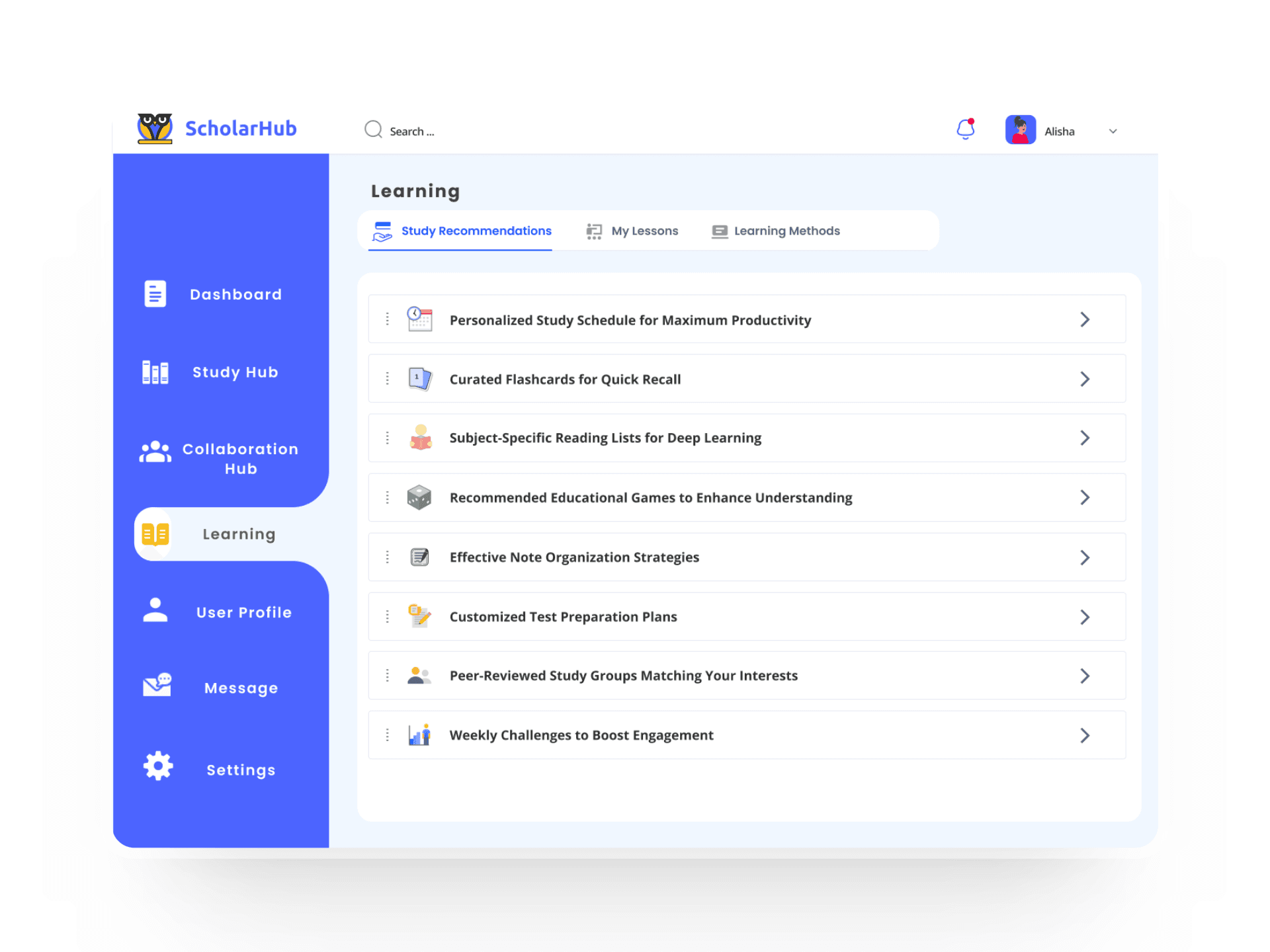Click the flashcards icon in Curated Flashcards row
Image resolution: width=1270 pixels, height=952 pixels.
coord(419,379)
